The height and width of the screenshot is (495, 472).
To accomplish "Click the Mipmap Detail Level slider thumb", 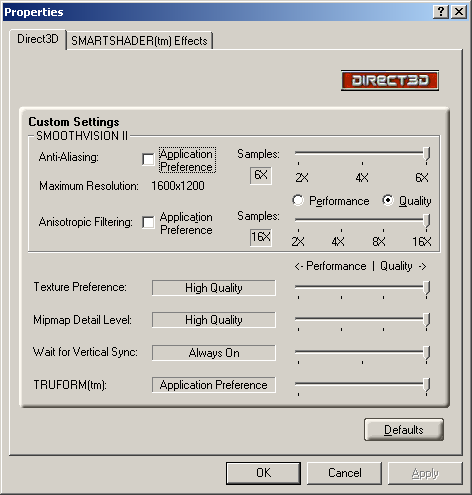I will click(x=427, y=321).
